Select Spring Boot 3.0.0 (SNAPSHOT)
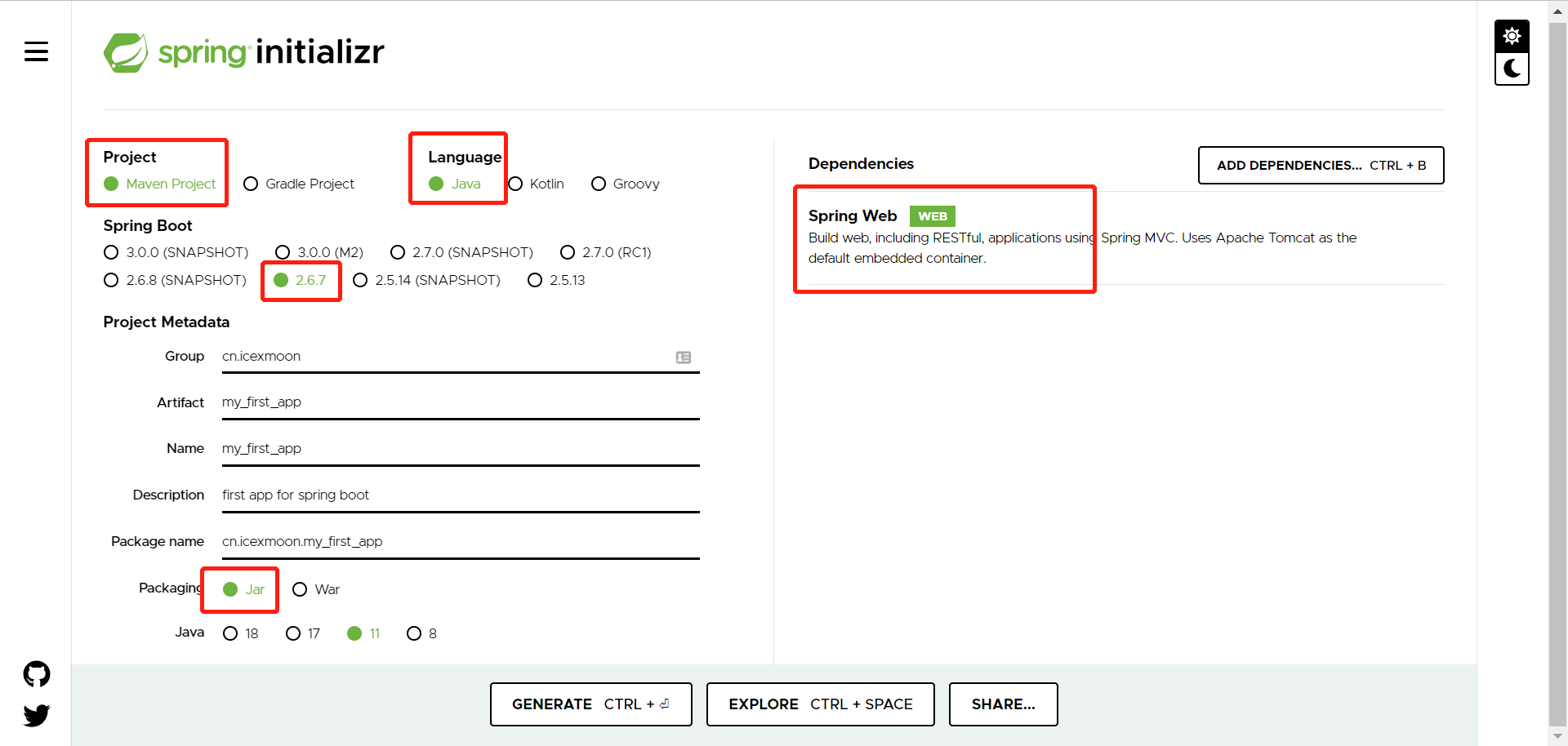This screenshot has height=746, width=1568. (176, 252)
